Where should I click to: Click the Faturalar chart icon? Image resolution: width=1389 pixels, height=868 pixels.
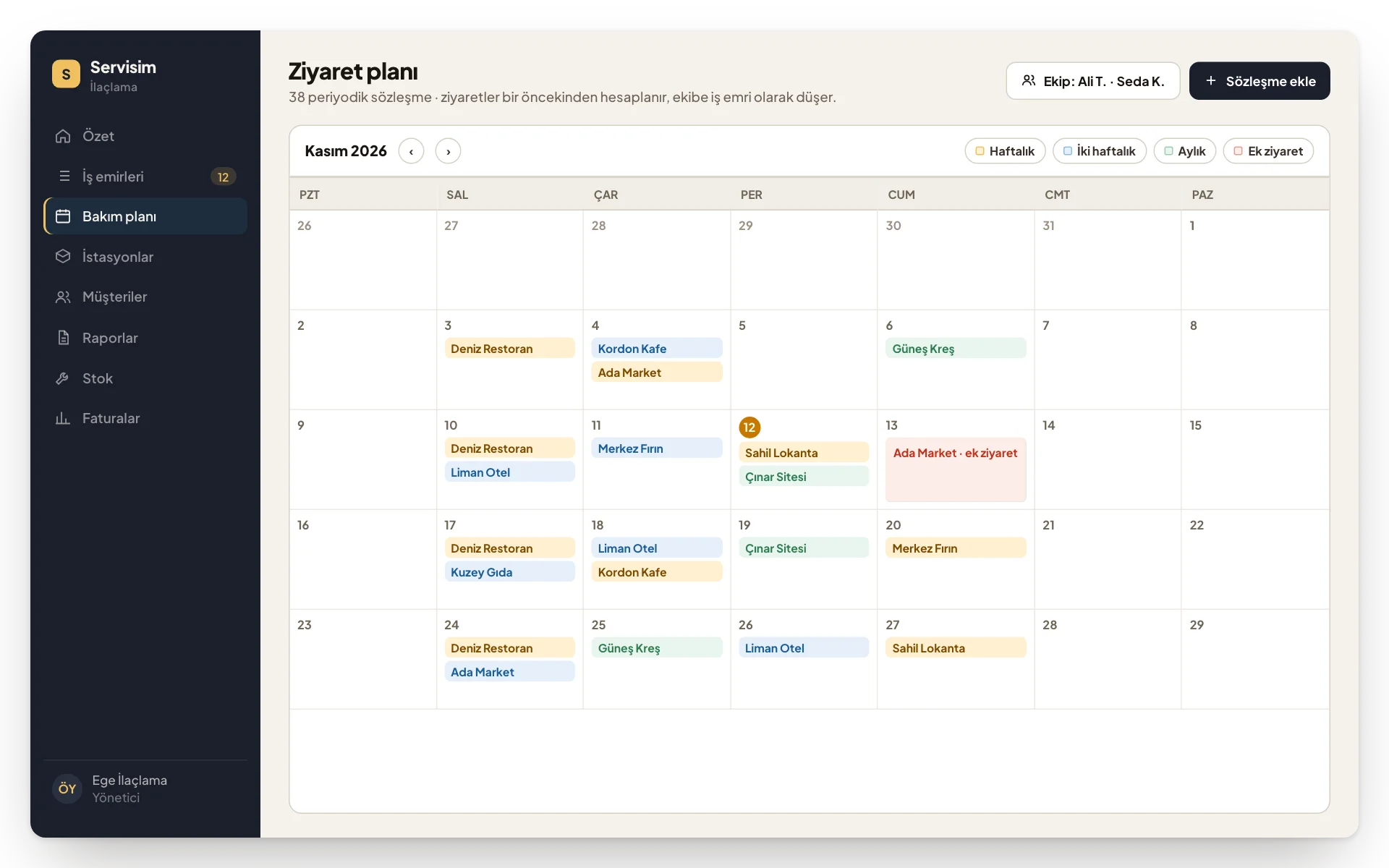coord(63,419)
